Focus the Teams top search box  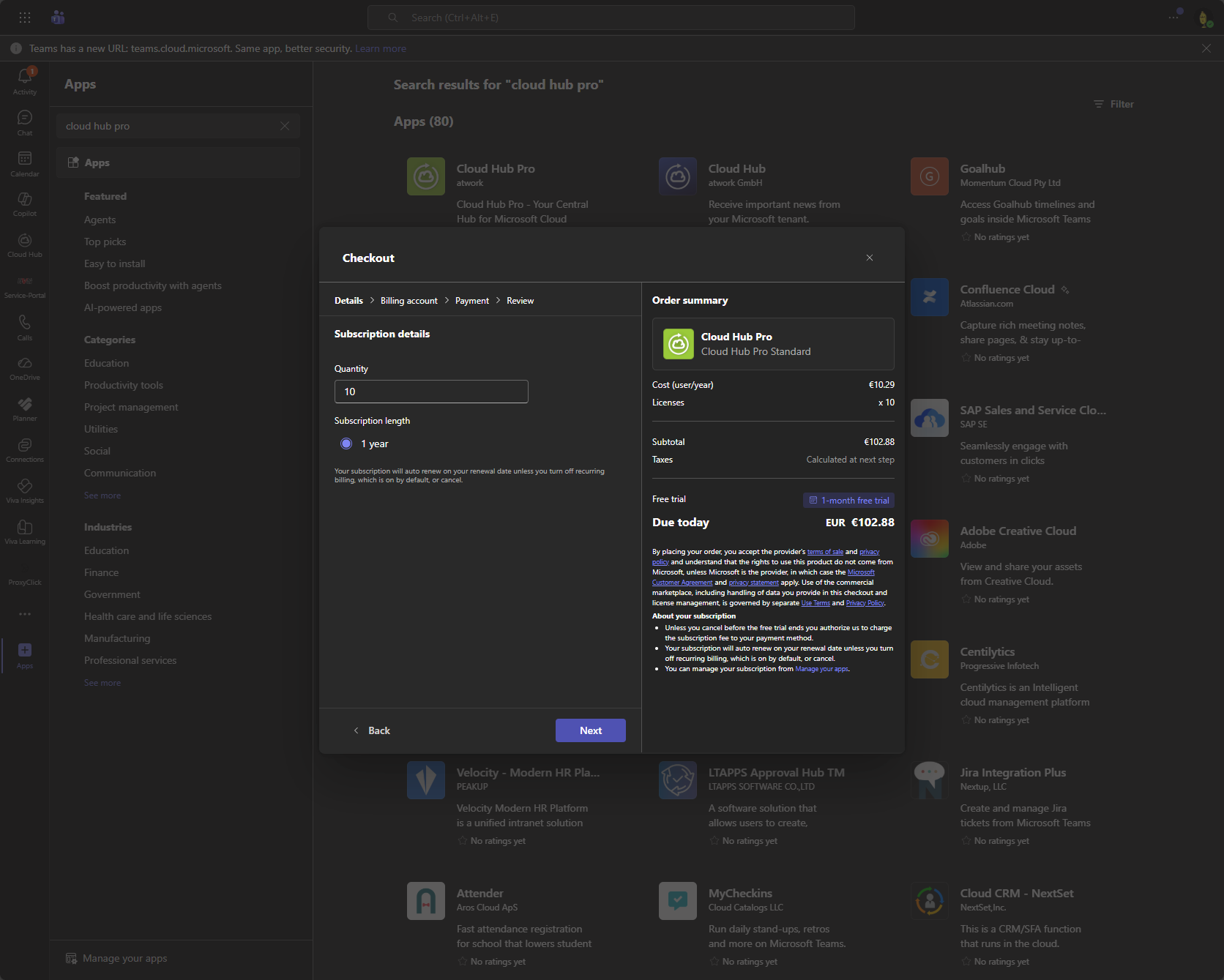click(x=611, y=18)
